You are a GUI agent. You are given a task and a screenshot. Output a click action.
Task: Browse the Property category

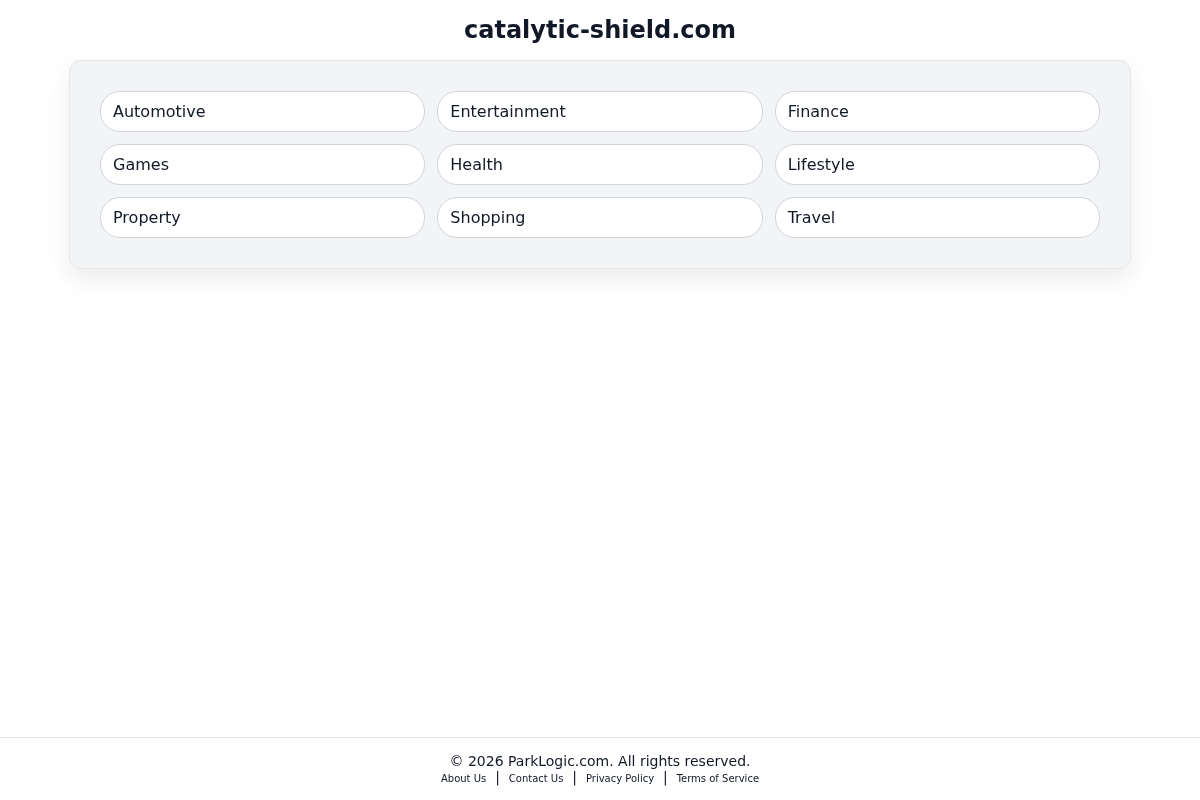pos(262,217)
